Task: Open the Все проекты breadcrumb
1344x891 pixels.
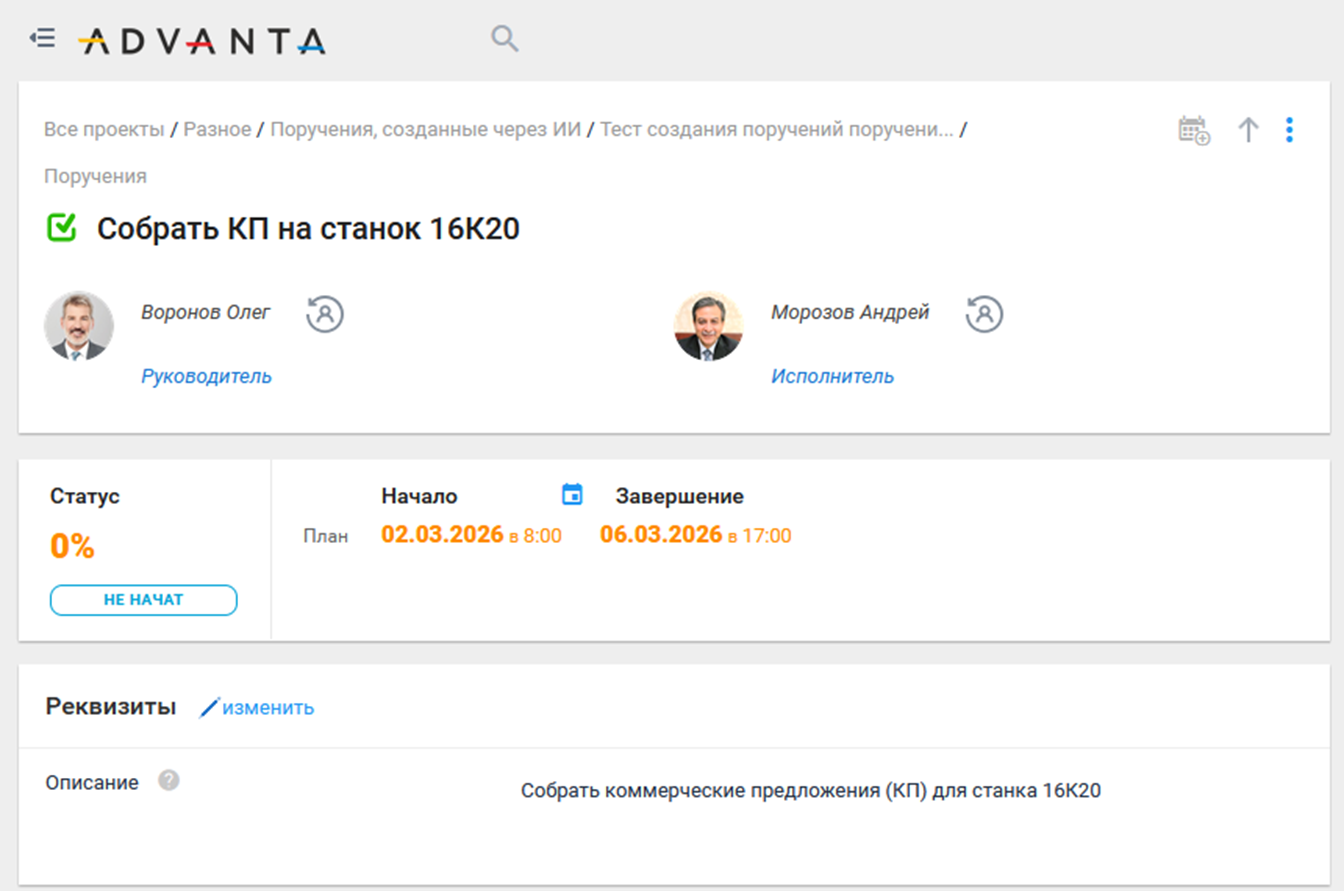Action: point(103,129)
